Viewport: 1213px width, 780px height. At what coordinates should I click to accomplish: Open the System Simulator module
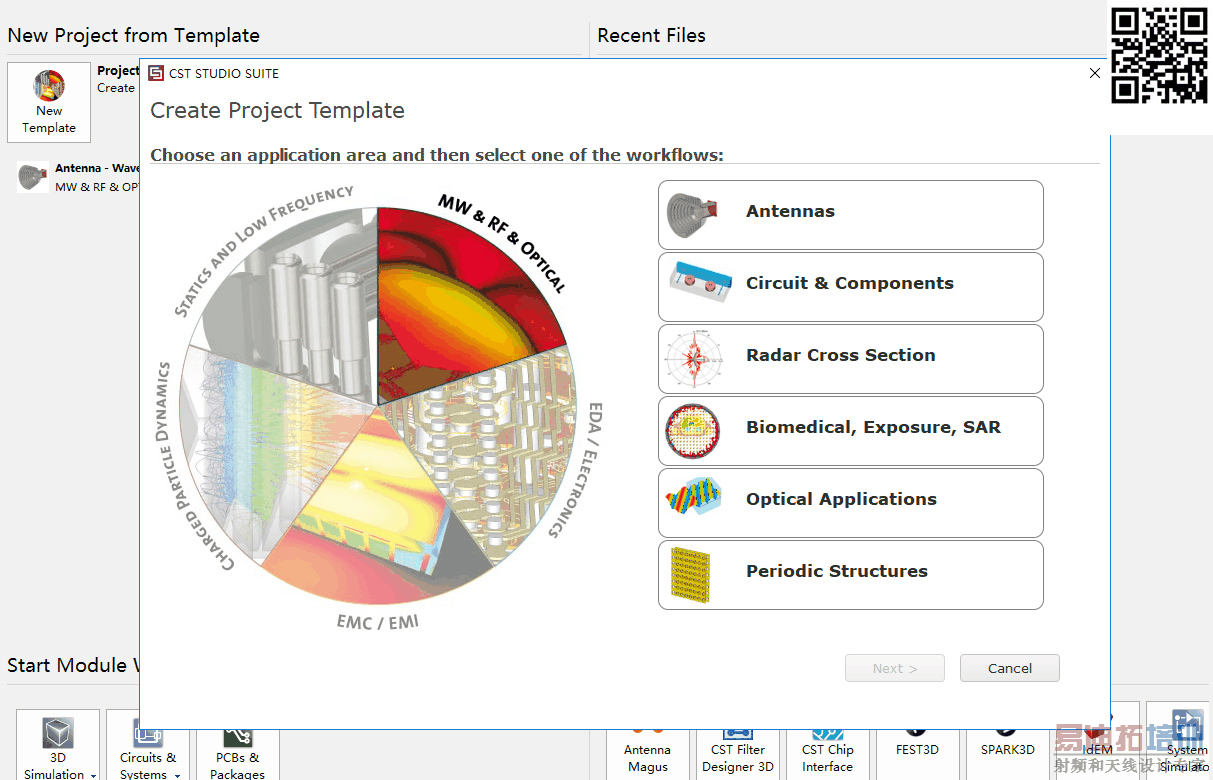[x=1187, y=740]
